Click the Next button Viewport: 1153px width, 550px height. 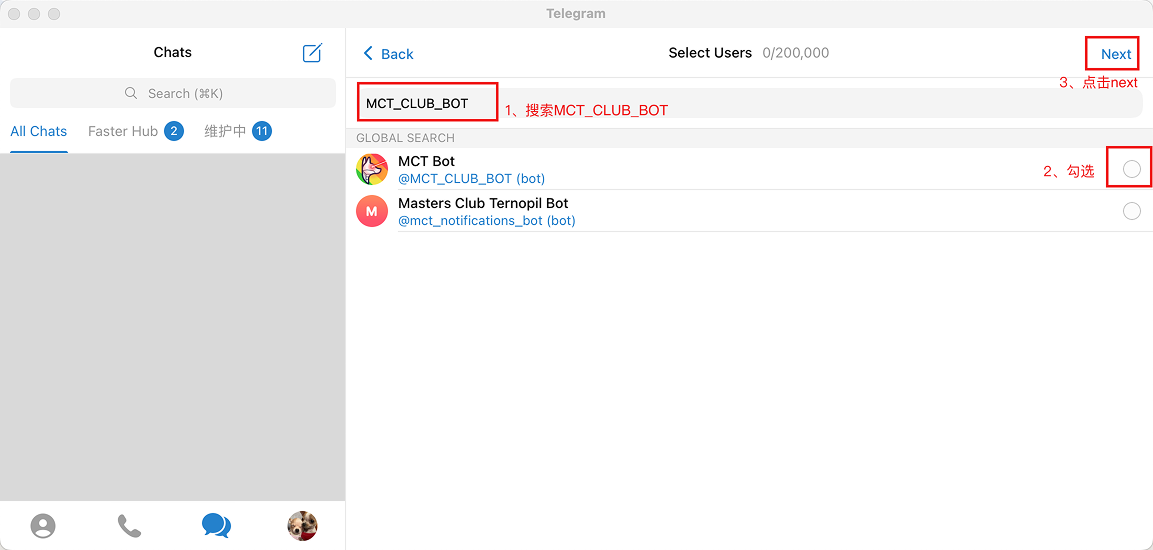(x=1115, y=54)
